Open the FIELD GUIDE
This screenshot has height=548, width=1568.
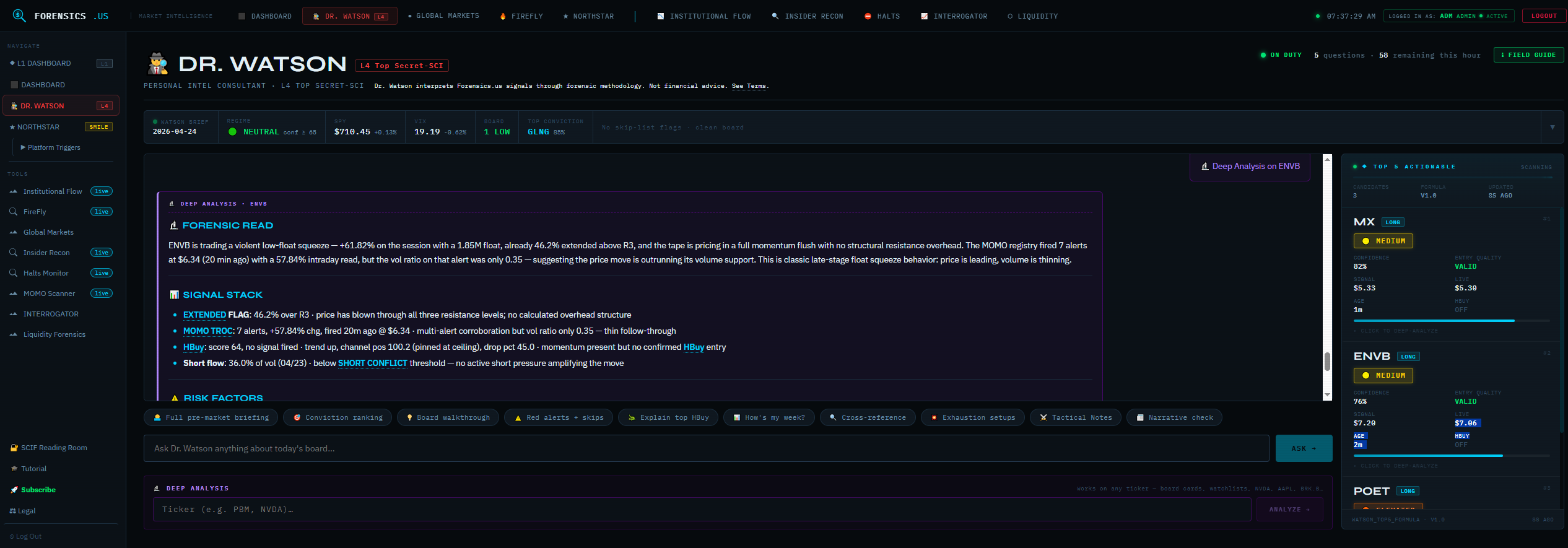click(x=1528, y=55)
